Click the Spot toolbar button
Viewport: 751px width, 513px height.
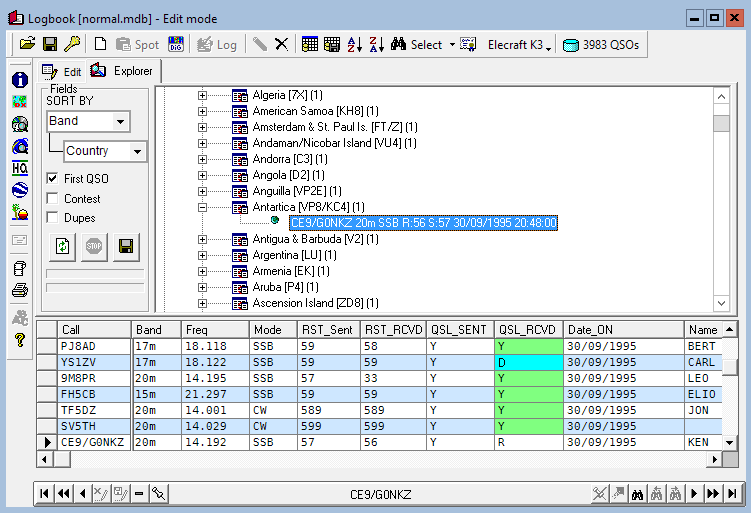[x=137, y=45]
